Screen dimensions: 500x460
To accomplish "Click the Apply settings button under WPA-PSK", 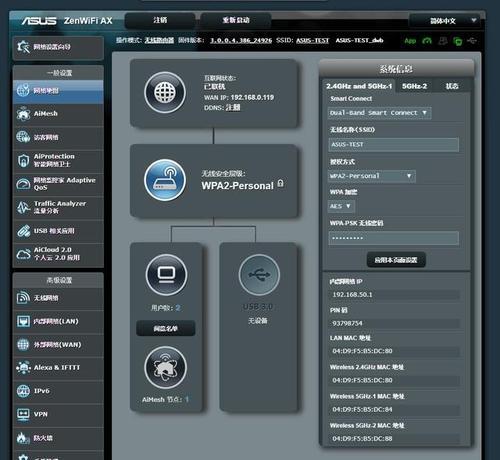I will point(396,260).
